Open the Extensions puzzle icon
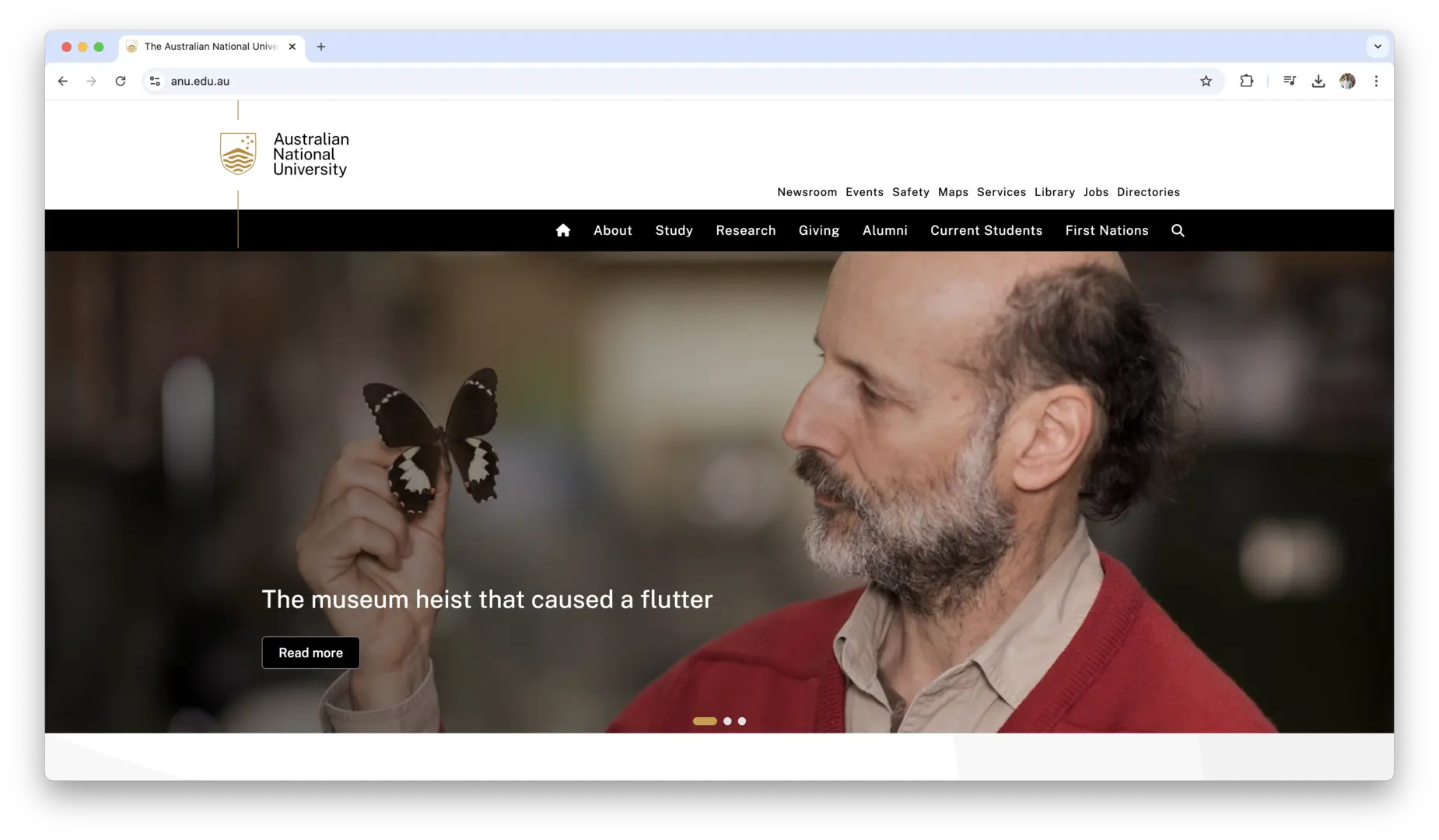 (x=1246, y=81)
